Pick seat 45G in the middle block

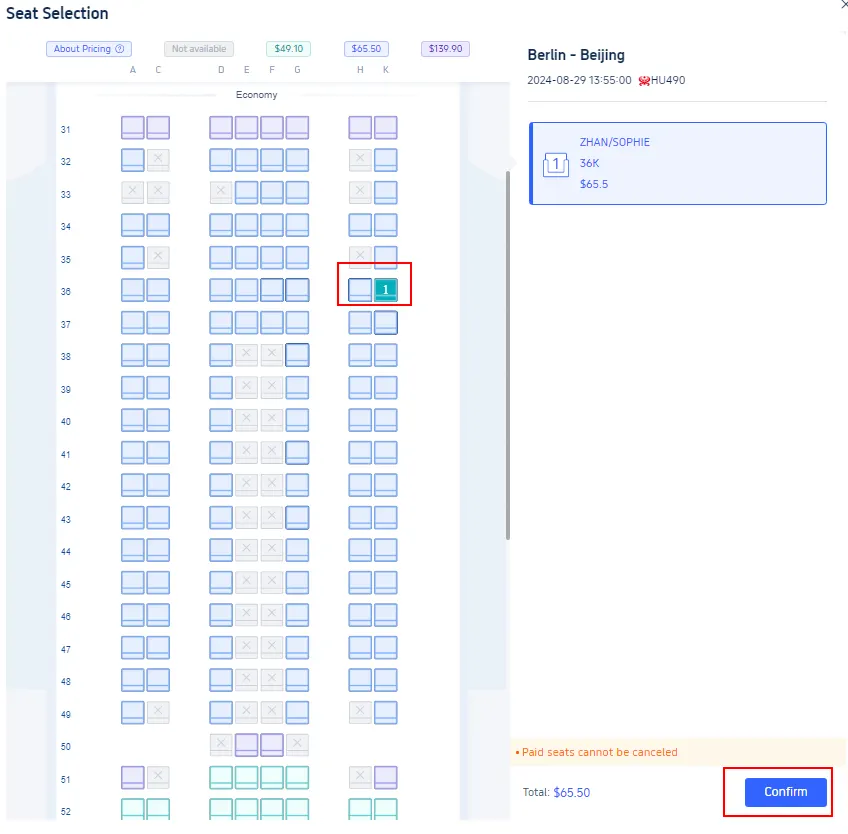[297, 583]
